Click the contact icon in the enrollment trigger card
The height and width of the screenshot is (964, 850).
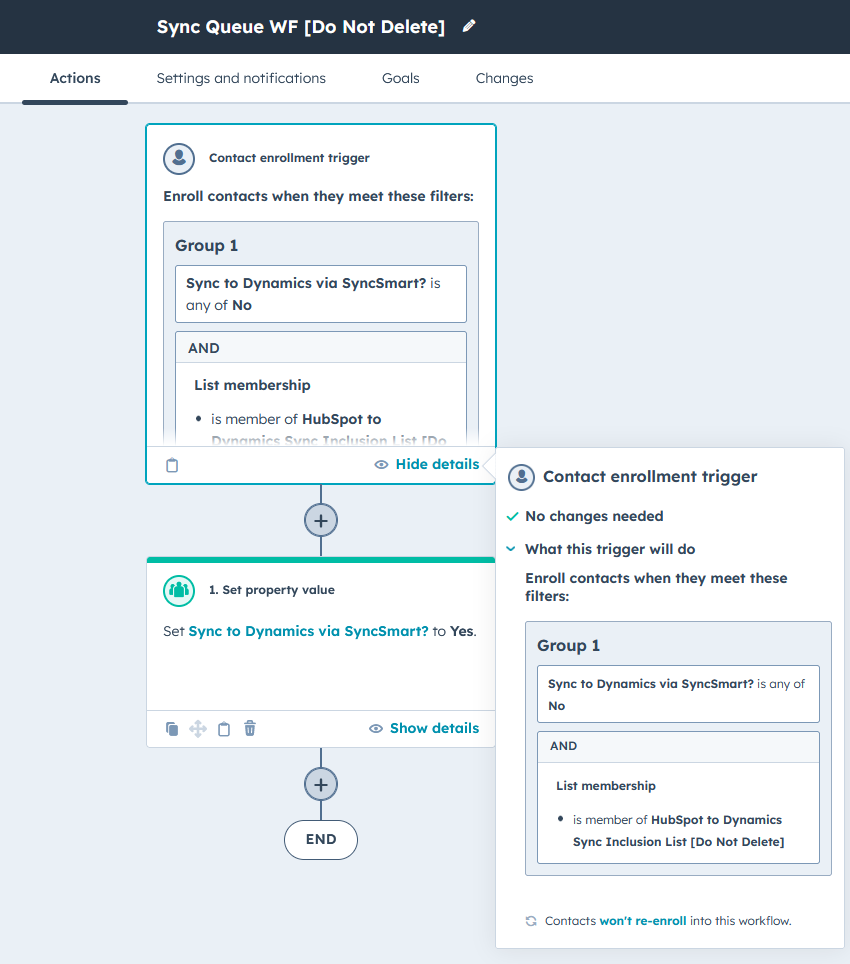point(179,159)
